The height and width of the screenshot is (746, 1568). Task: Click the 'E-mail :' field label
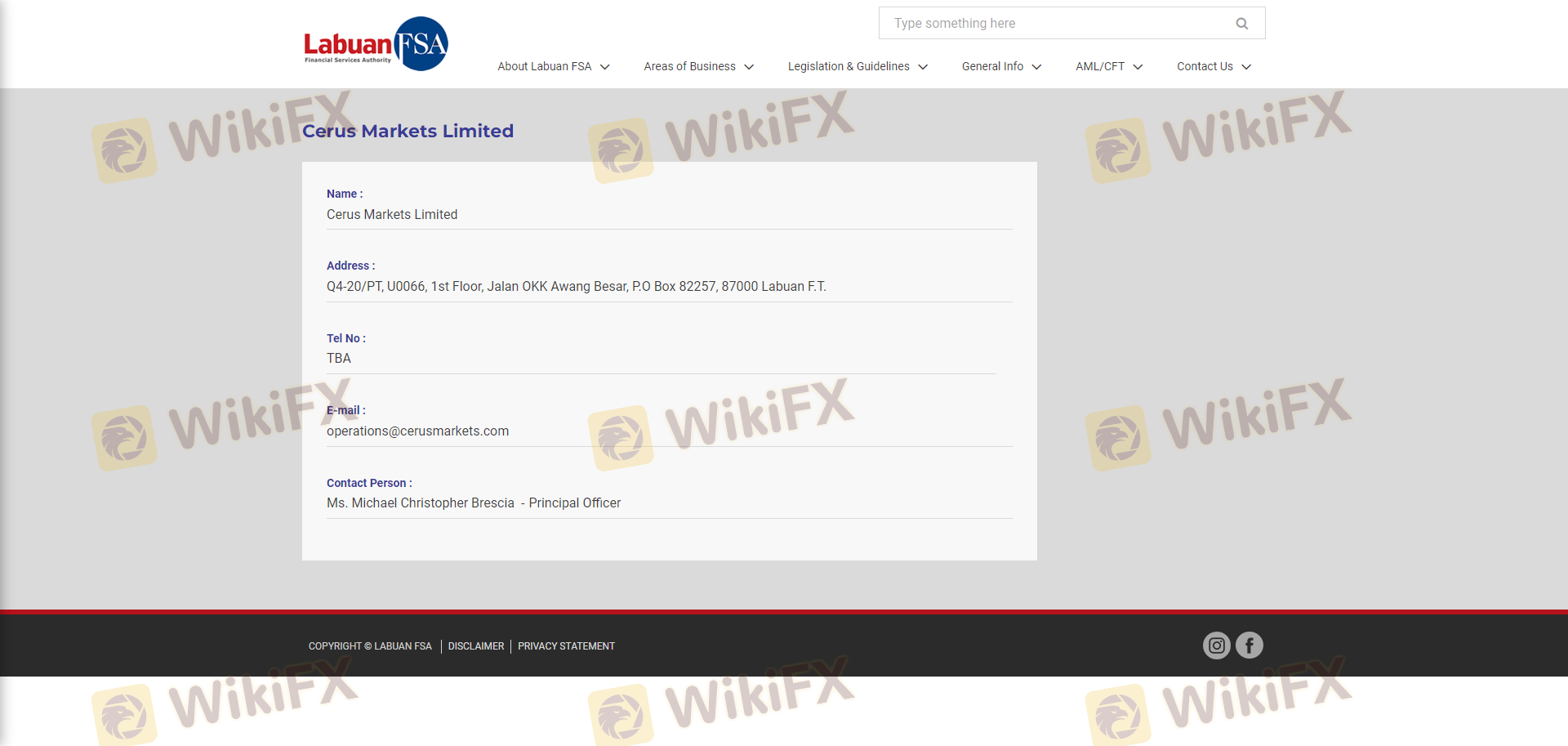[346, 410]
